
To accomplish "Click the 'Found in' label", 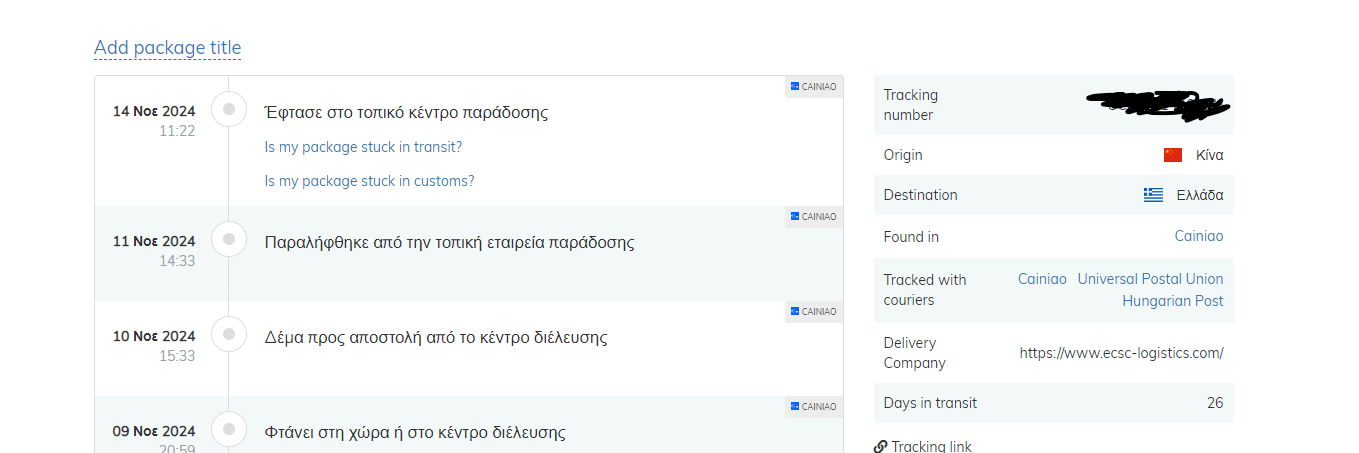I will 911,237.
